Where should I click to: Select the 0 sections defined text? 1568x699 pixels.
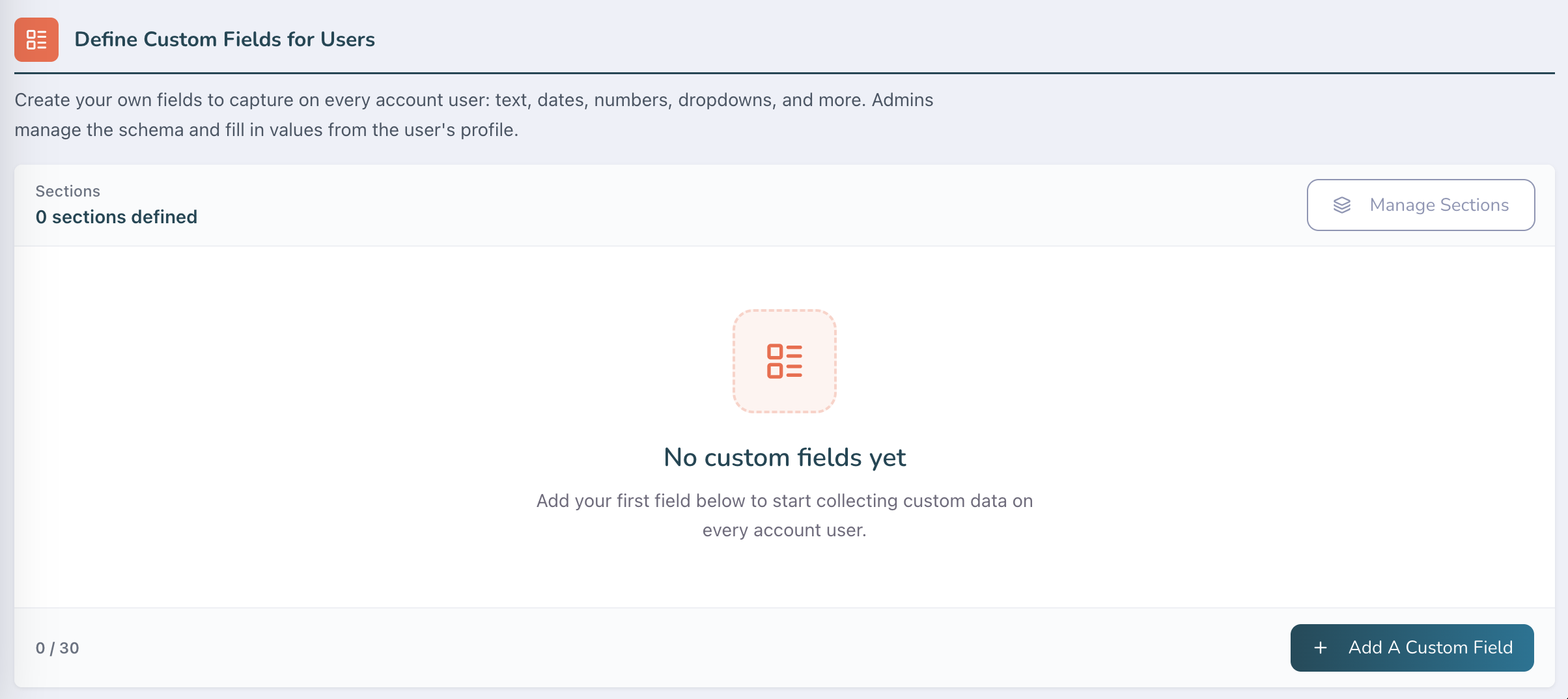117,217
